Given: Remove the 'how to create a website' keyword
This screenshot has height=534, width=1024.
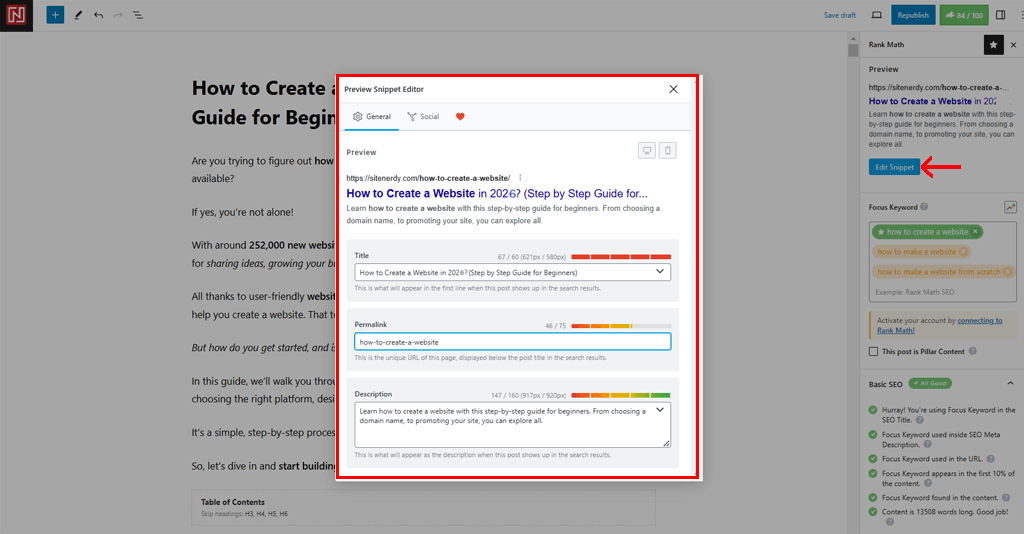Looking at the screenshot, I should click(x=975, y=232).
